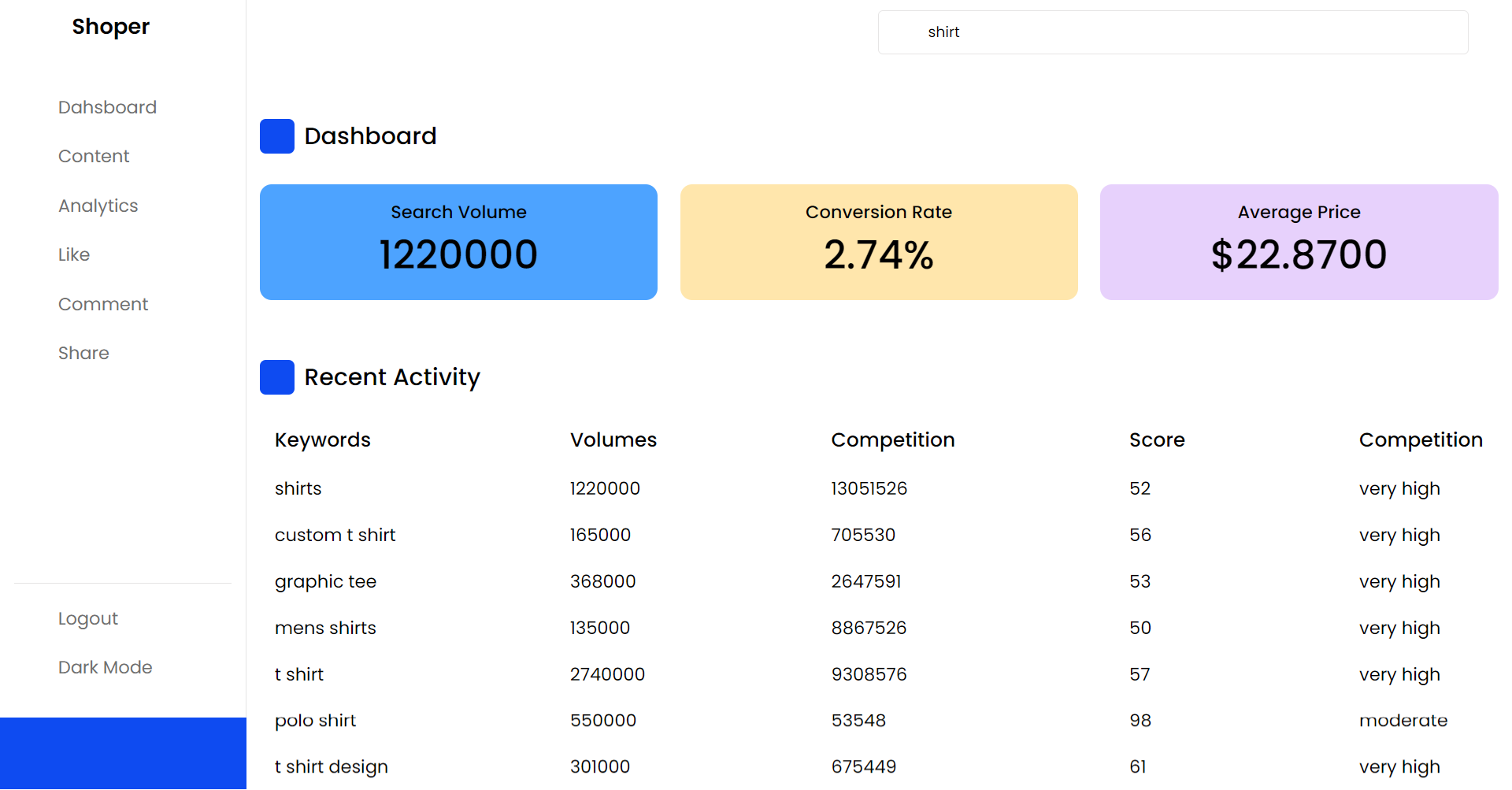The height and width of the screenshot is (790, 1512).
Task: Click the Search Volume card
Action: (458, 242)
